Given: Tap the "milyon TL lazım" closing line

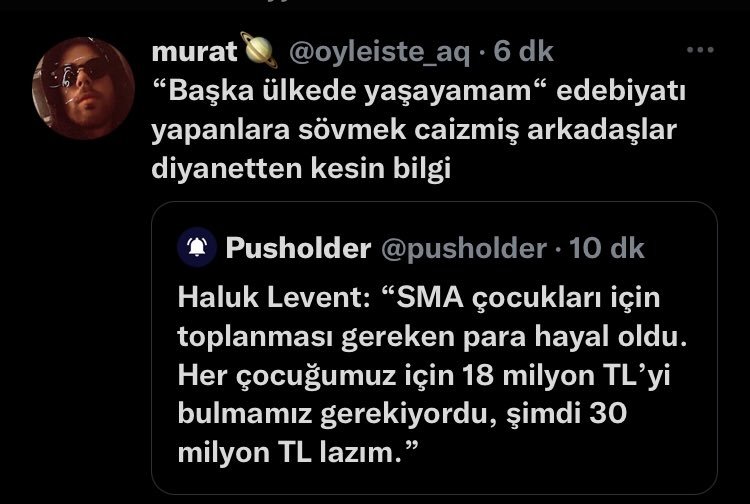Looking at the screenshot, I should [296, 452].
